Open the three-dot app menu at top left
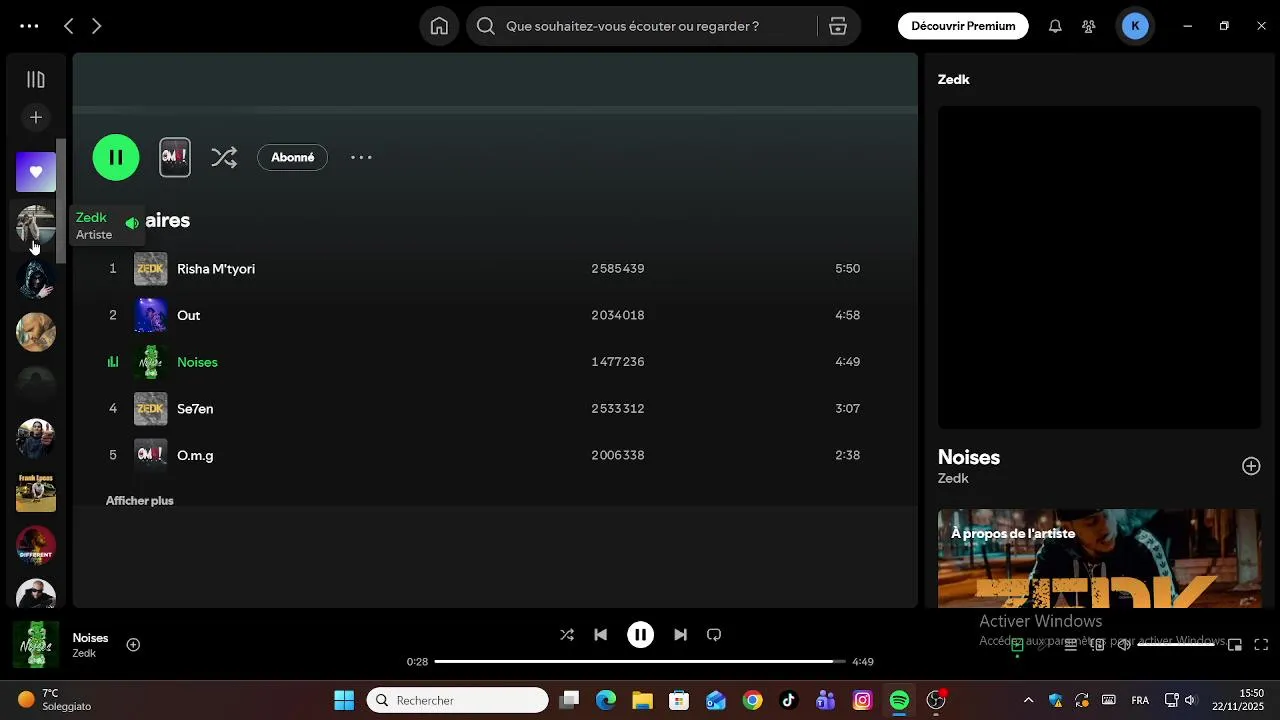 29,26
